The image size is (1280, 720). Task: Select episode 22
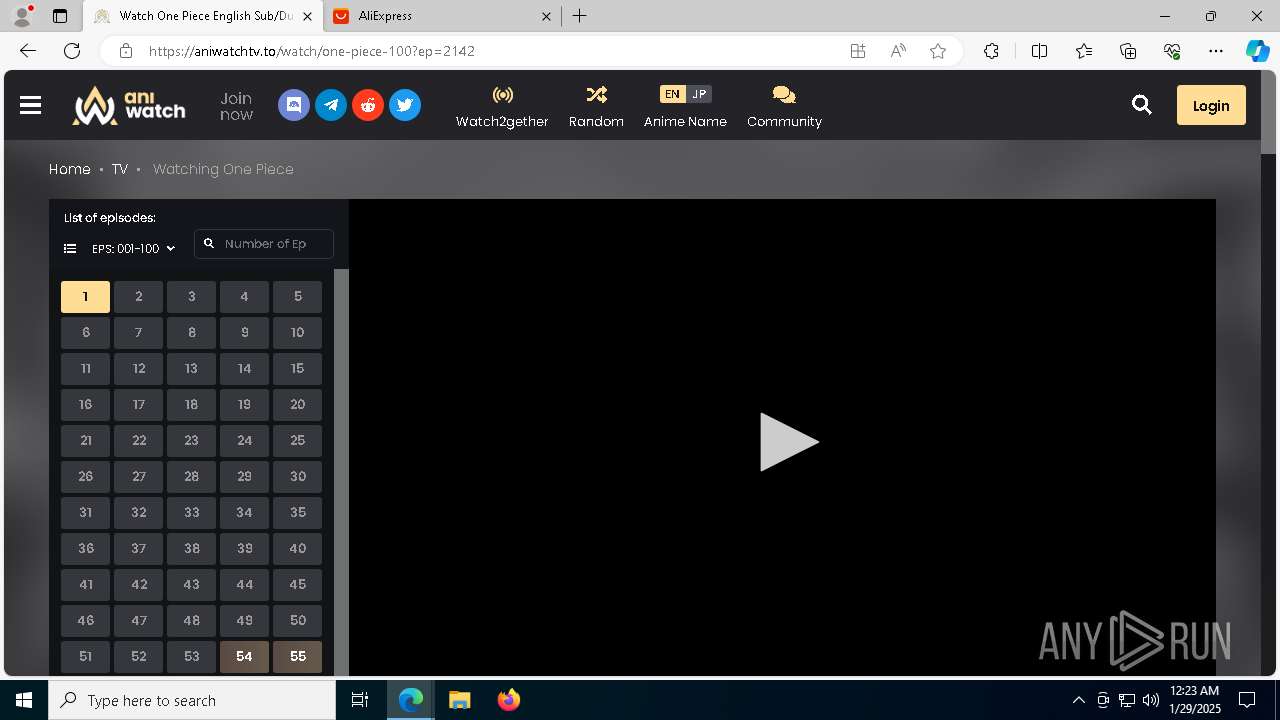coord(138,440)
